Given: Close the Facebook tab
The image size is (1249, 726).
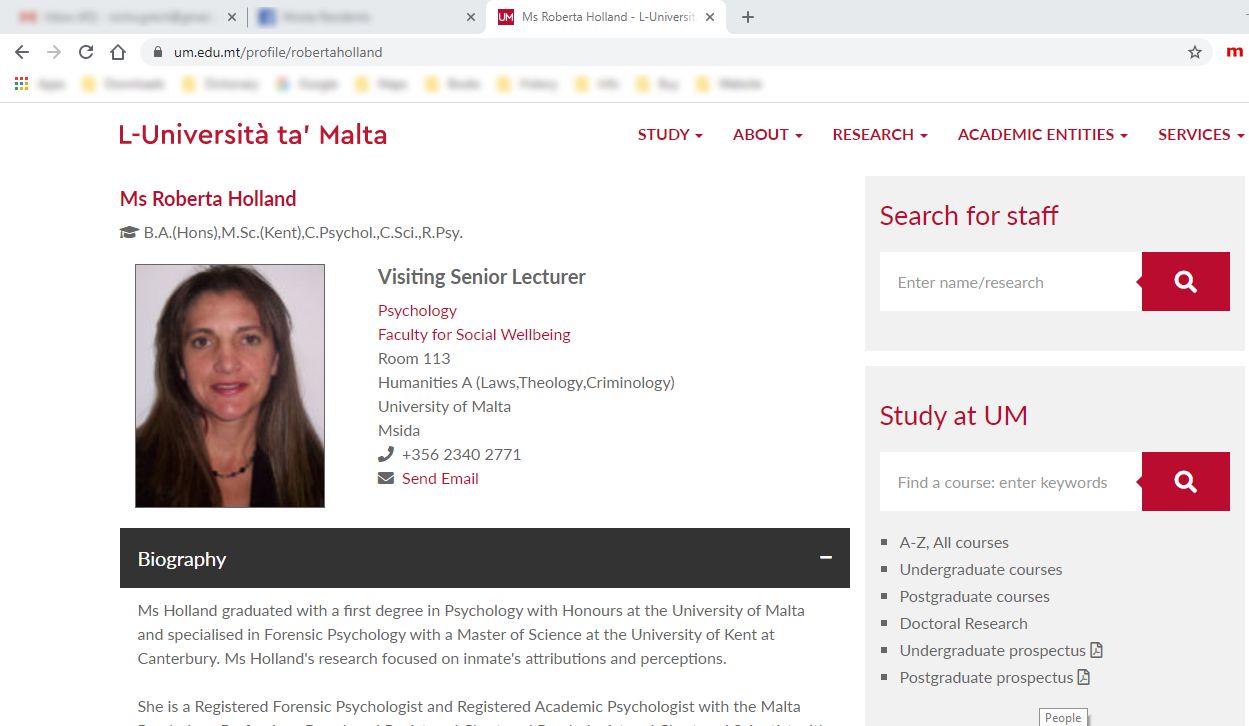Looking at the screenshot, I should 470,17.
